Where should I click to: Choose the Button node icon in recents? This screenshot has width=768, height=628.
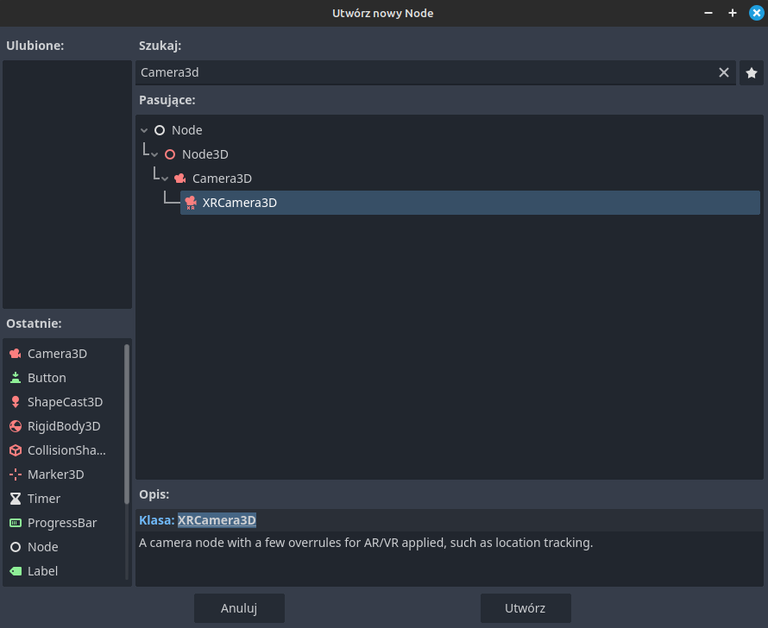tap(15, 378)
